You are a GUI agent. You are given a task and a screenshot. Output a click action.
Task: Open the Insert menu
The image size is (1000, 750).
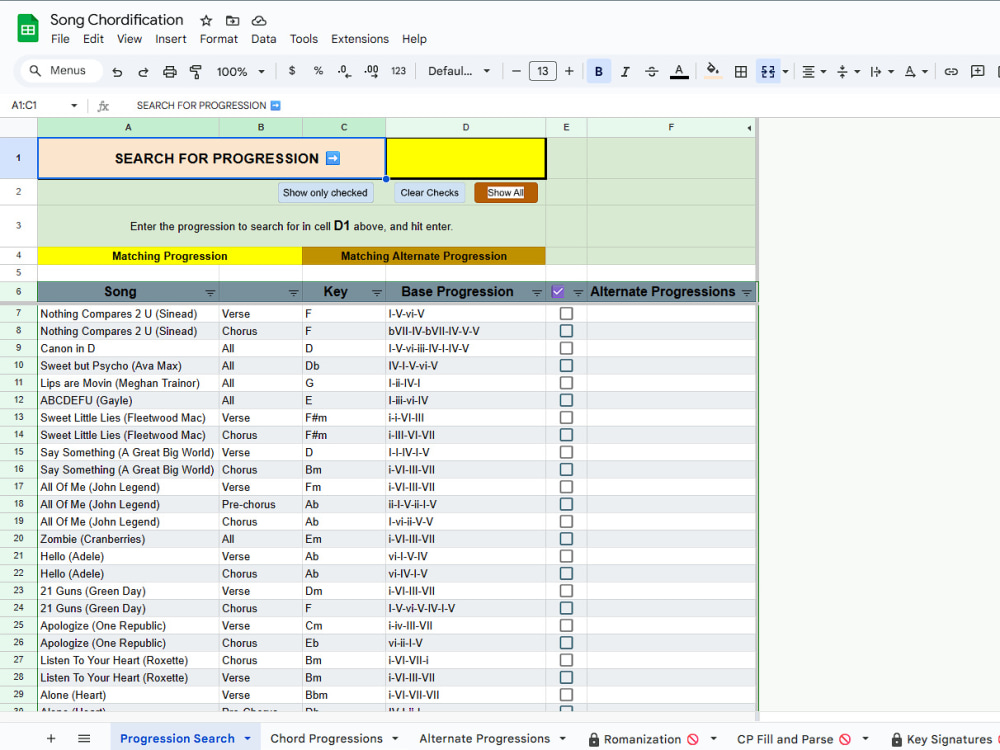click(170, 39)
